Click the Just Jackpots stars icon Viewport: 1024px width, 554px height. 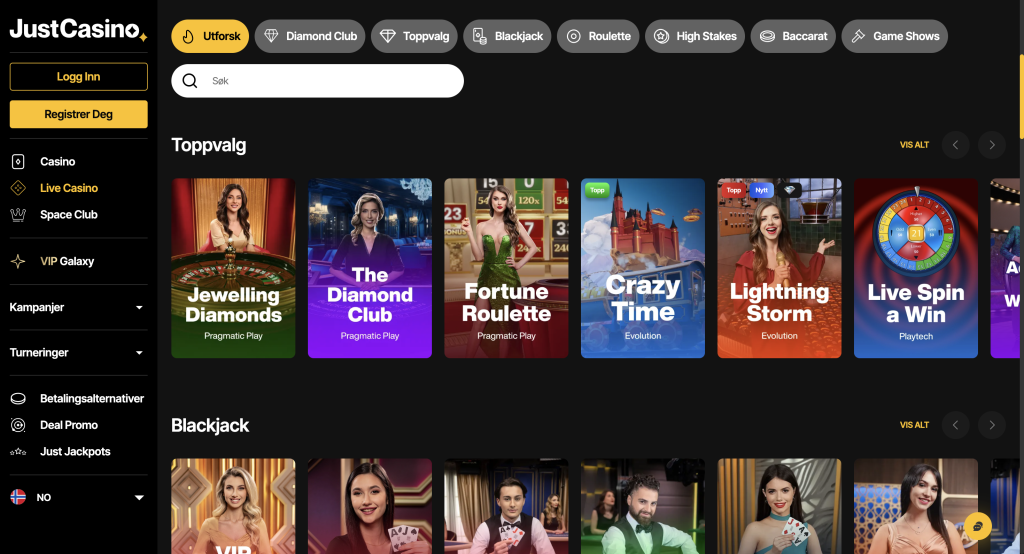(18, 451)
